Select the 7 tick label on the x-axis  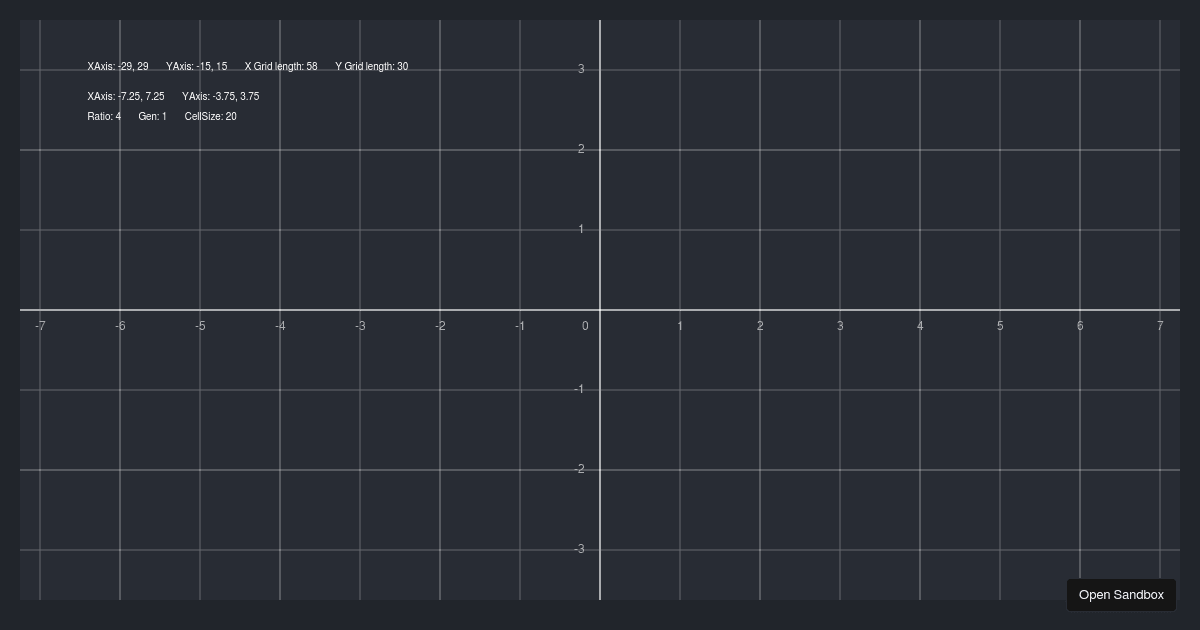pos(1160,326)
